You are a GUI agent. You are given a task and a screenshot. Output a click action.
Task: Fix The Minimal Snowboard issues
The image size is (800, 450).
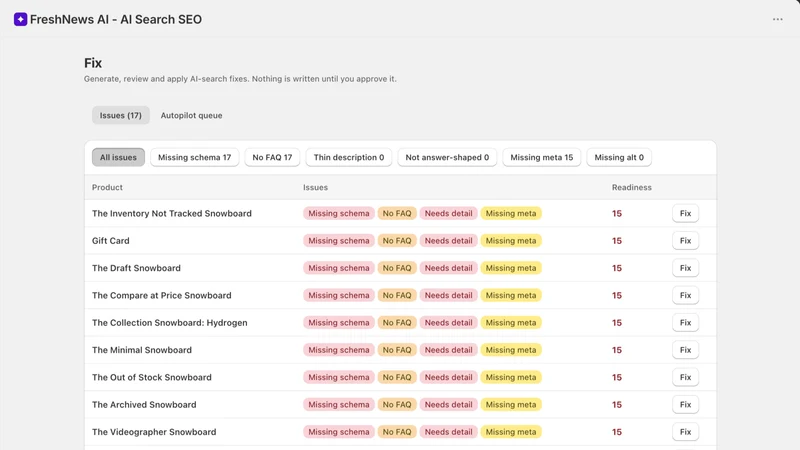[x=685, y=350]
